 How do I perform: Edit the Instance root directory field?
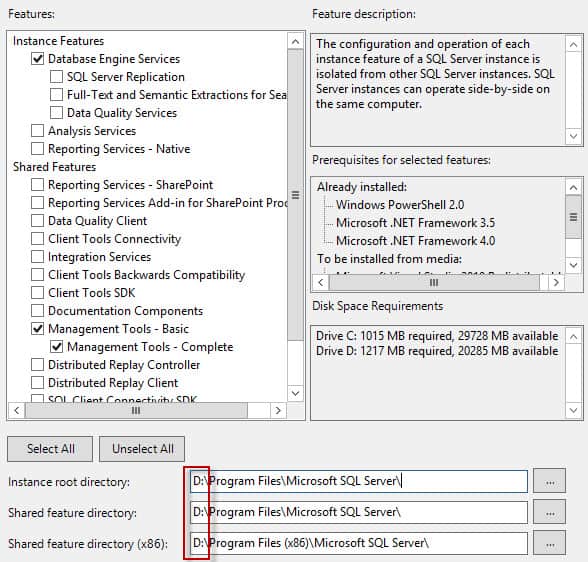359,481
